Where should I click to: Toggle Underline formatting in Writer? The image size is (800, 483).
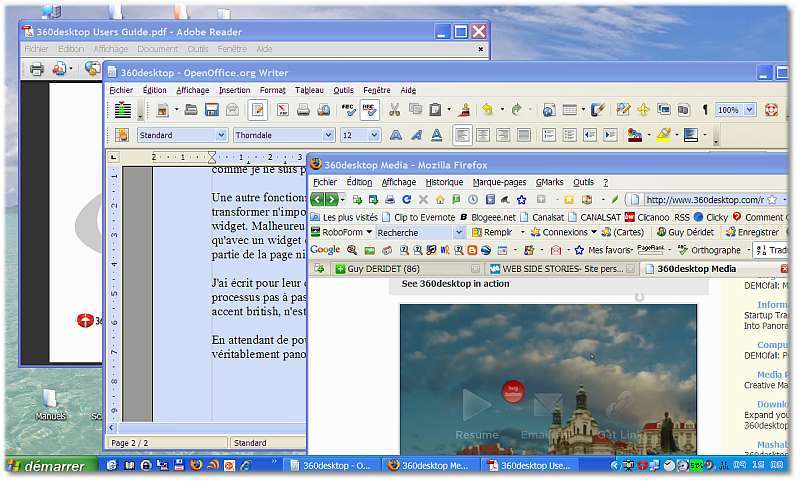point(437,135)
